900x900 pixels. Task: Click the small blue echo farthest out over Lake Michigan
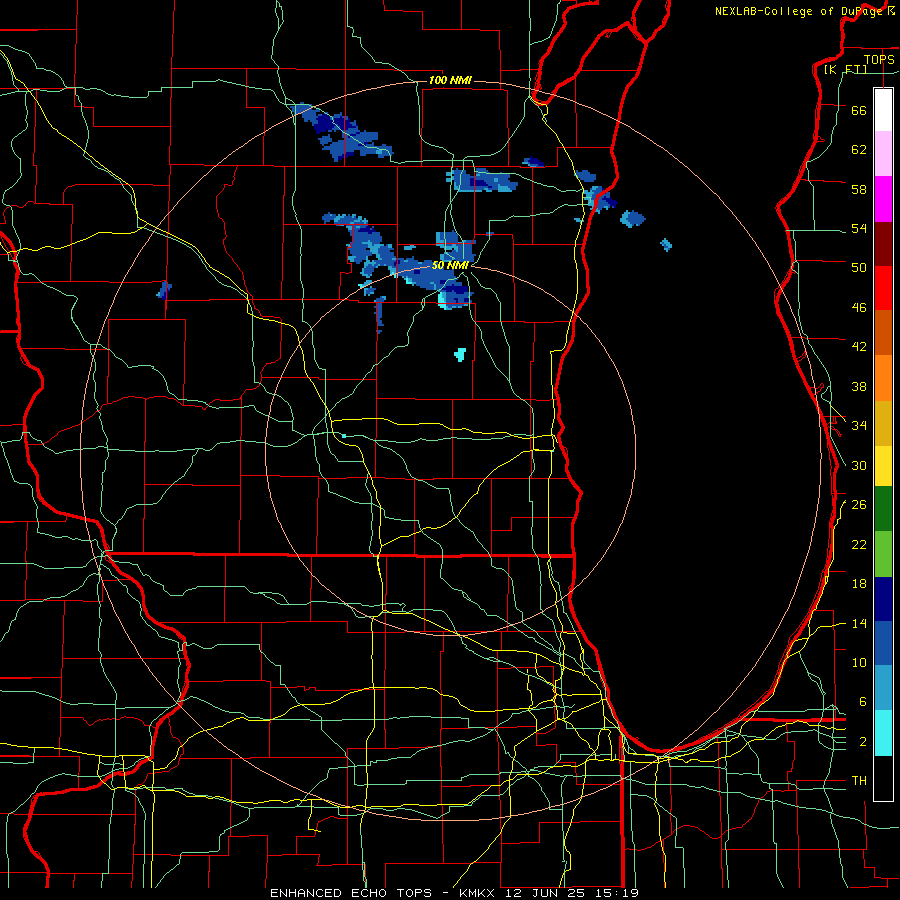click(666, 245)
